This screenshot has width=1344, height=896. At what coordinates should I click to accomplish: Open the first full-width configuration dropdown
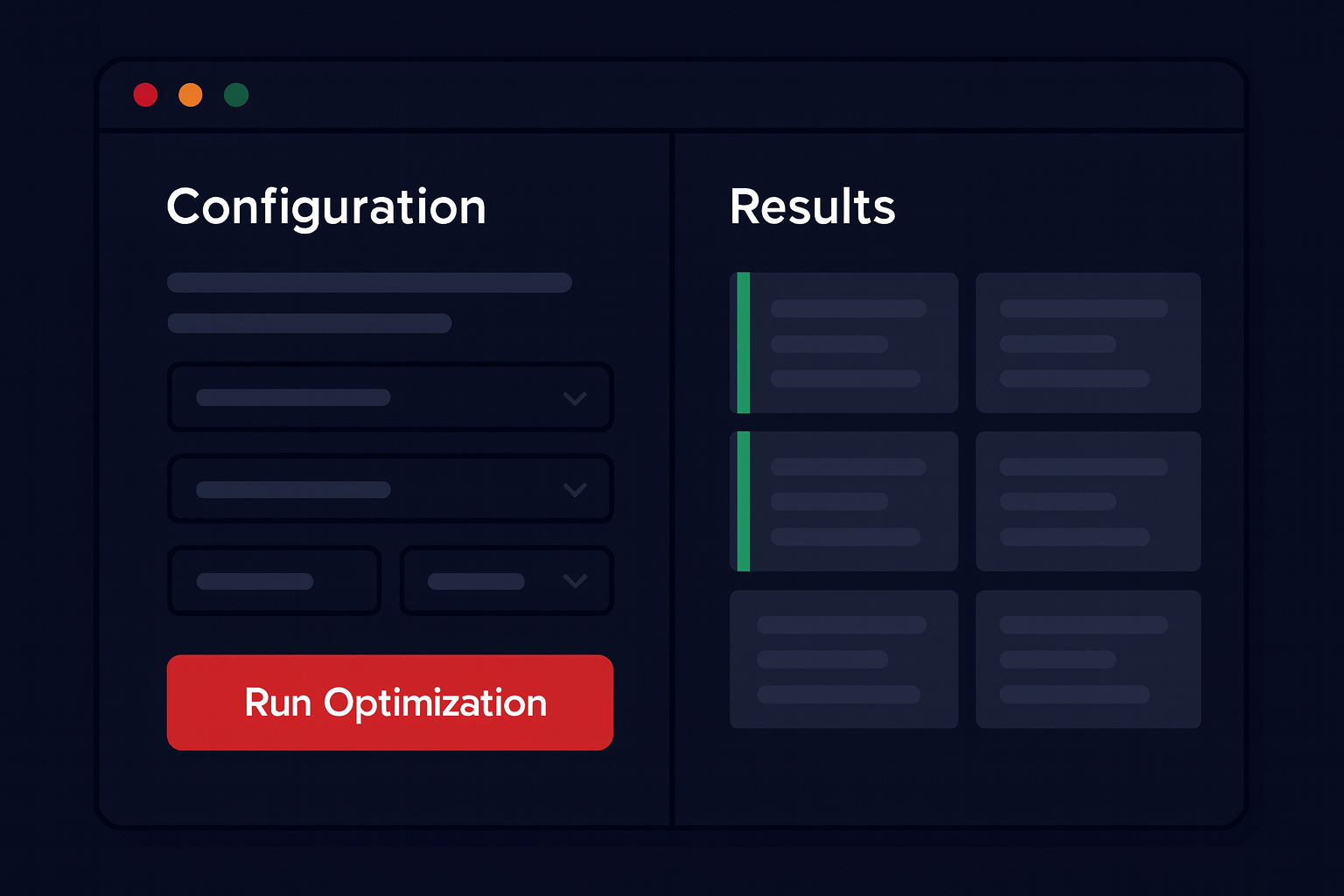tap(389, 397)
